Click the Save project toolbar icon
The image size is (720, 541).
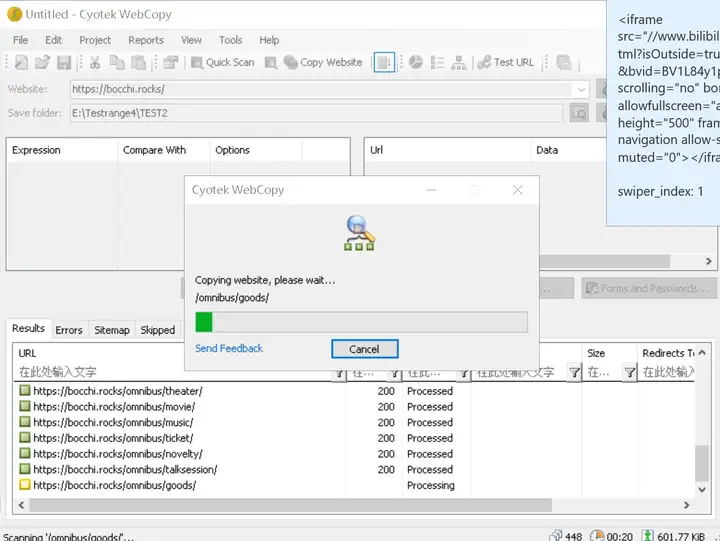(64, 62)
